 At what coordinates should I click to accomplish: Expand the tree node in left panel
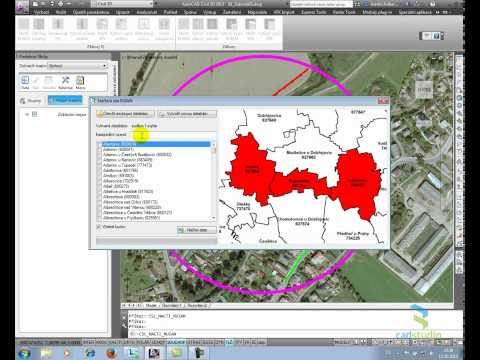click(x=27, y=114)
